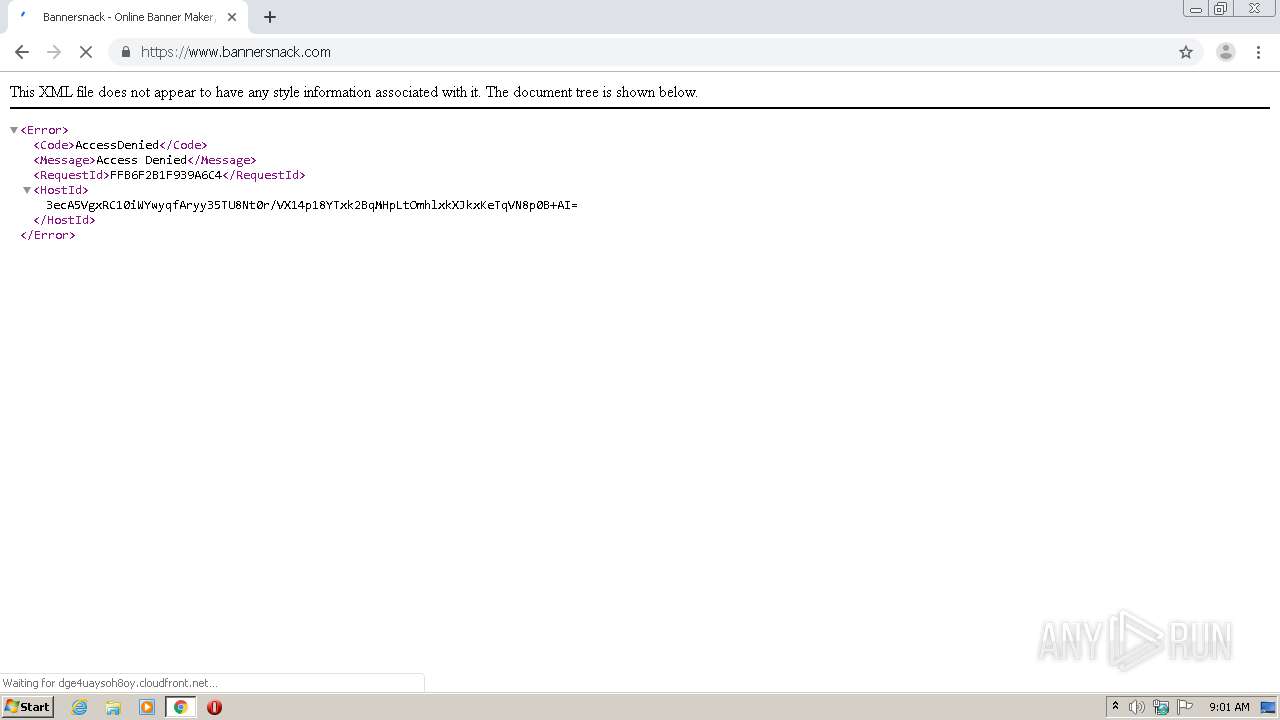Open a new tab
The width and height of the screenshot is (1280, 720).
click(270, 17)
